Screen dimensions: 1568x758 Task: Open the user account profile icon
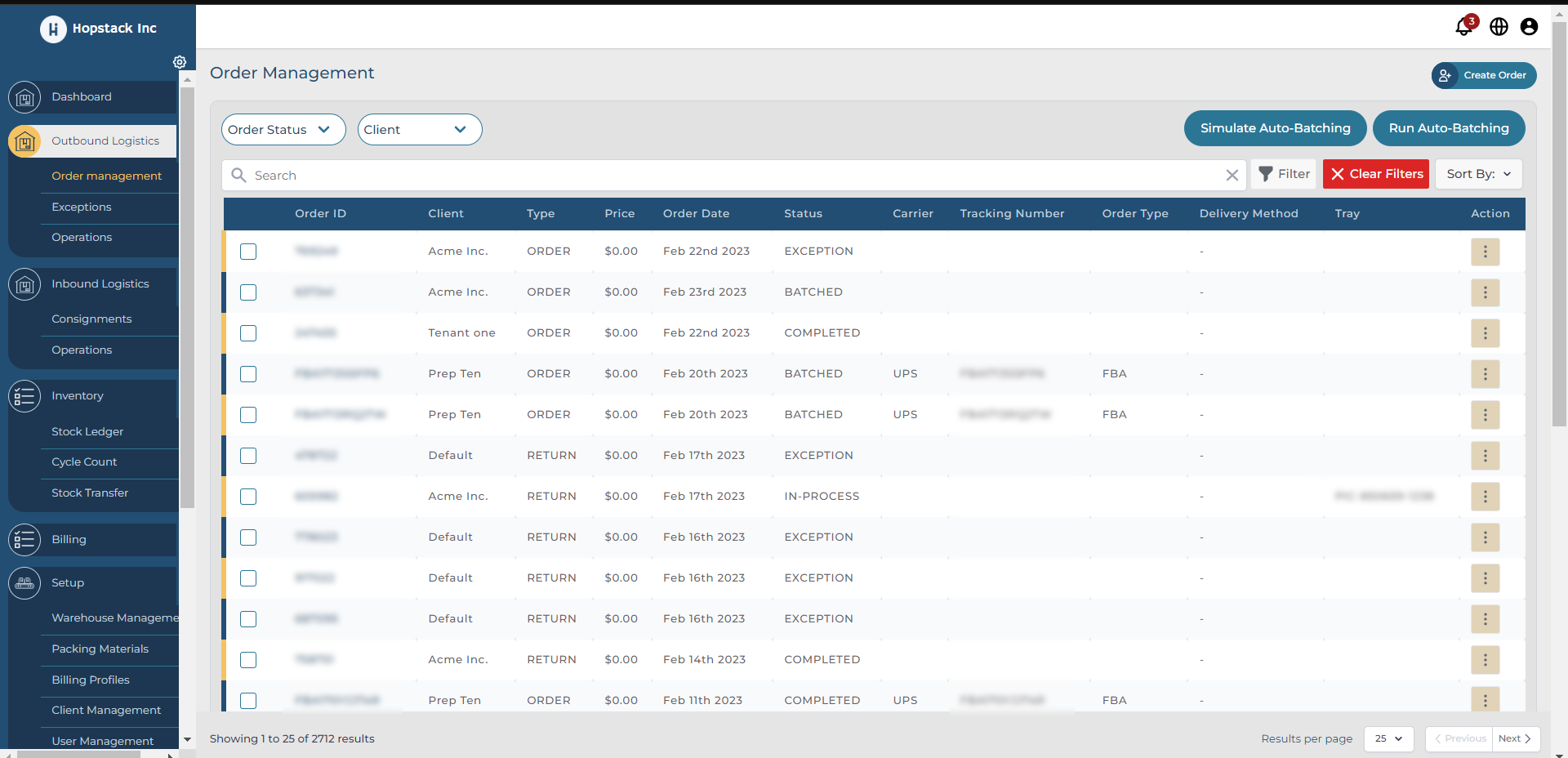(1529, 26)
